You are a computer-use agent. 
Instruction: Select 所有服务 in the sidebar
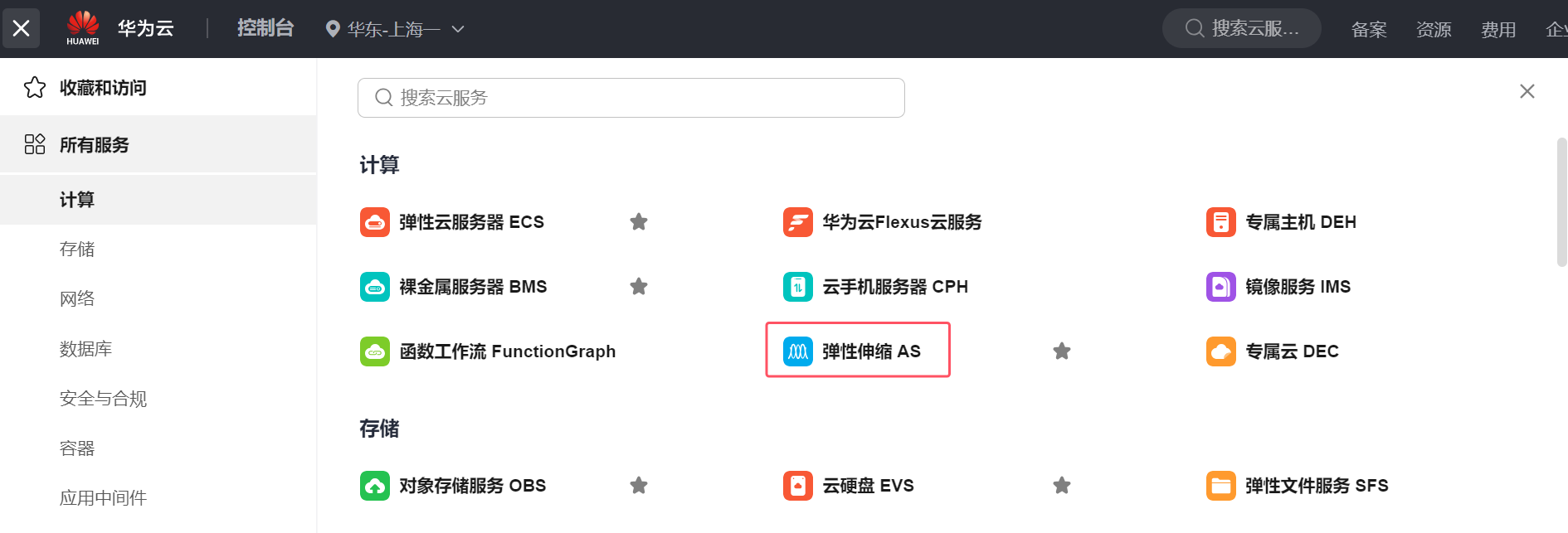click(158, 144)
